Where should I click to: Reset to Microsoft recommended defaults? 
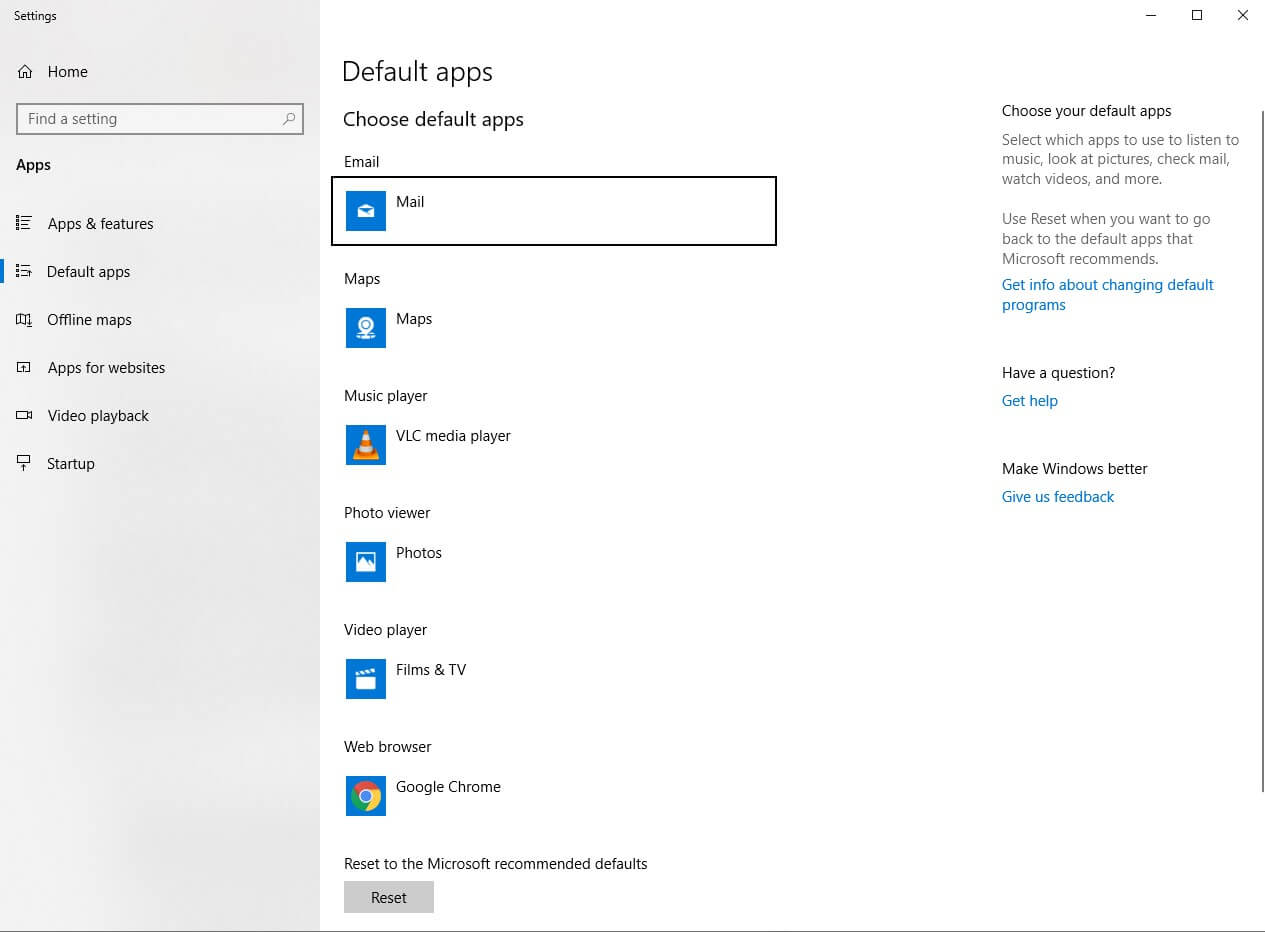click(389, 897)
